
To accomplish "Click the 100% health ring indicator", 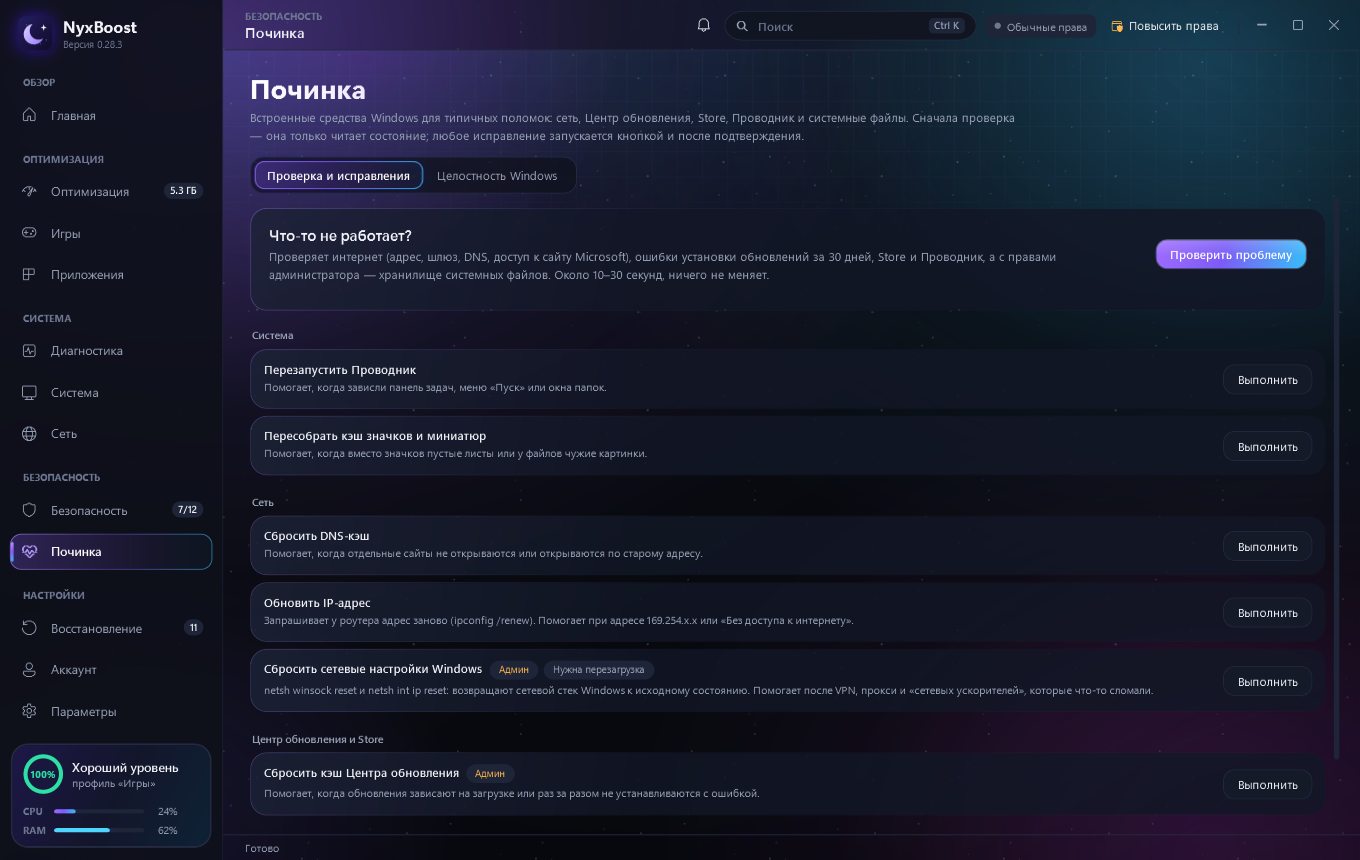I will tap(43, 774).
